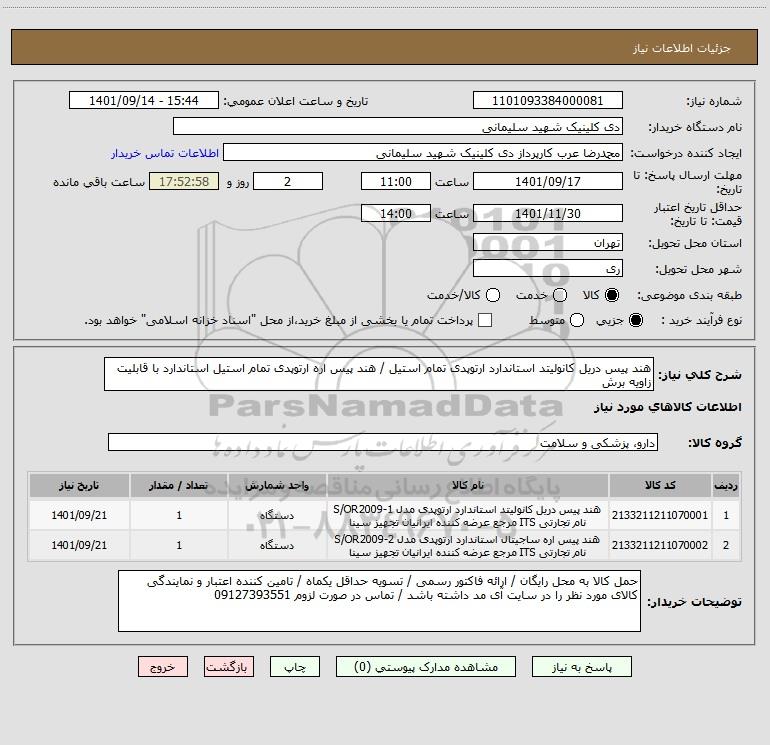Click the اطلاعات کالاهای مورد نیاز section heading

pos(668,407)
